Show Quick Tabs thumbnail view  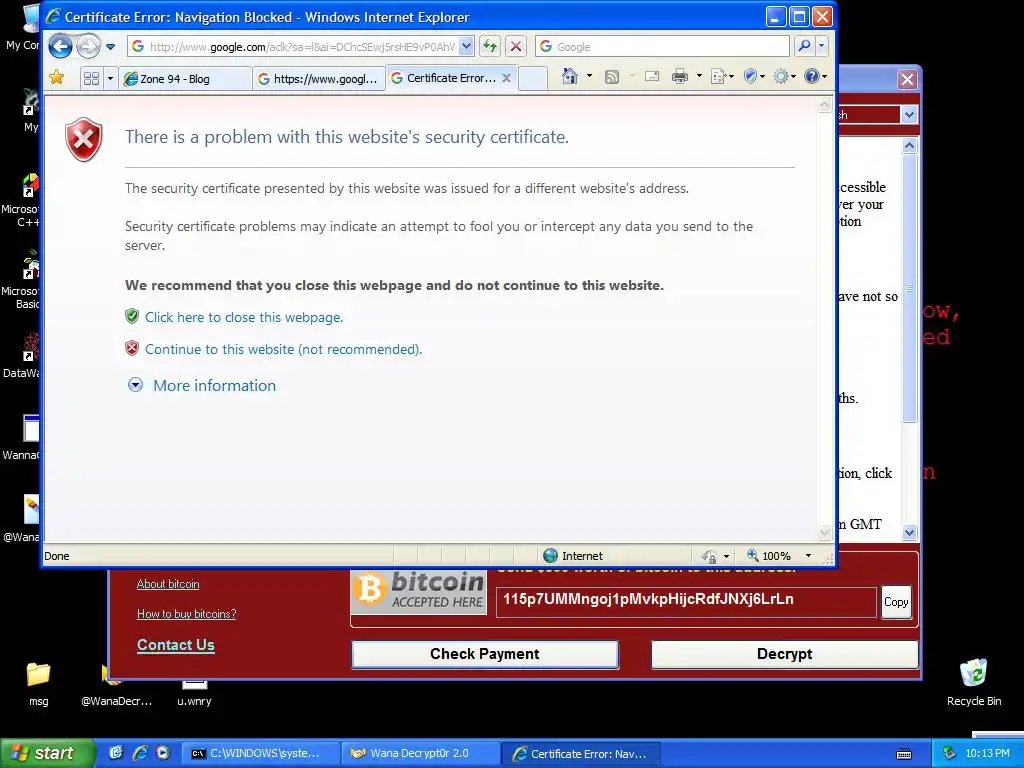(x=91, y=78)
